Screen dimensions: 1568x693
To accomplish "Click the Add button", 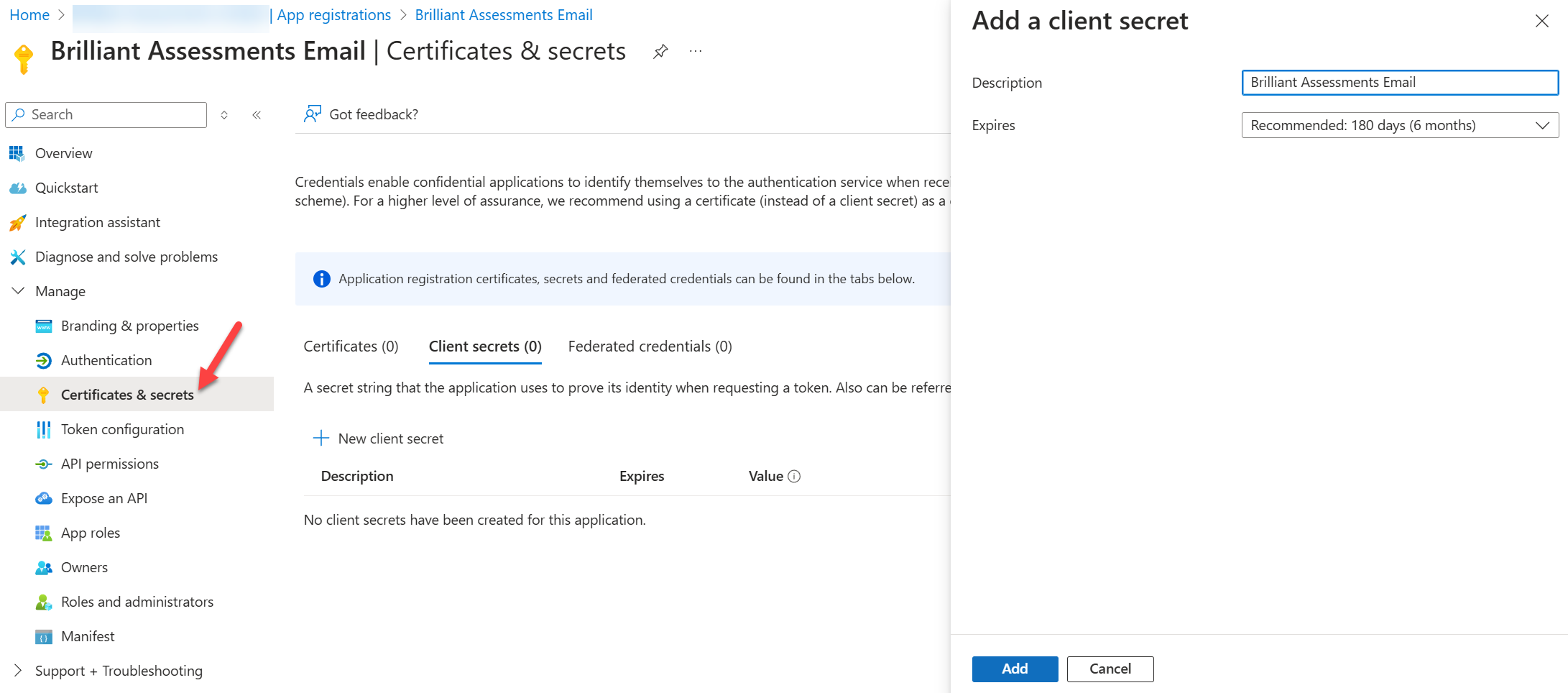I will (1015, 669).
